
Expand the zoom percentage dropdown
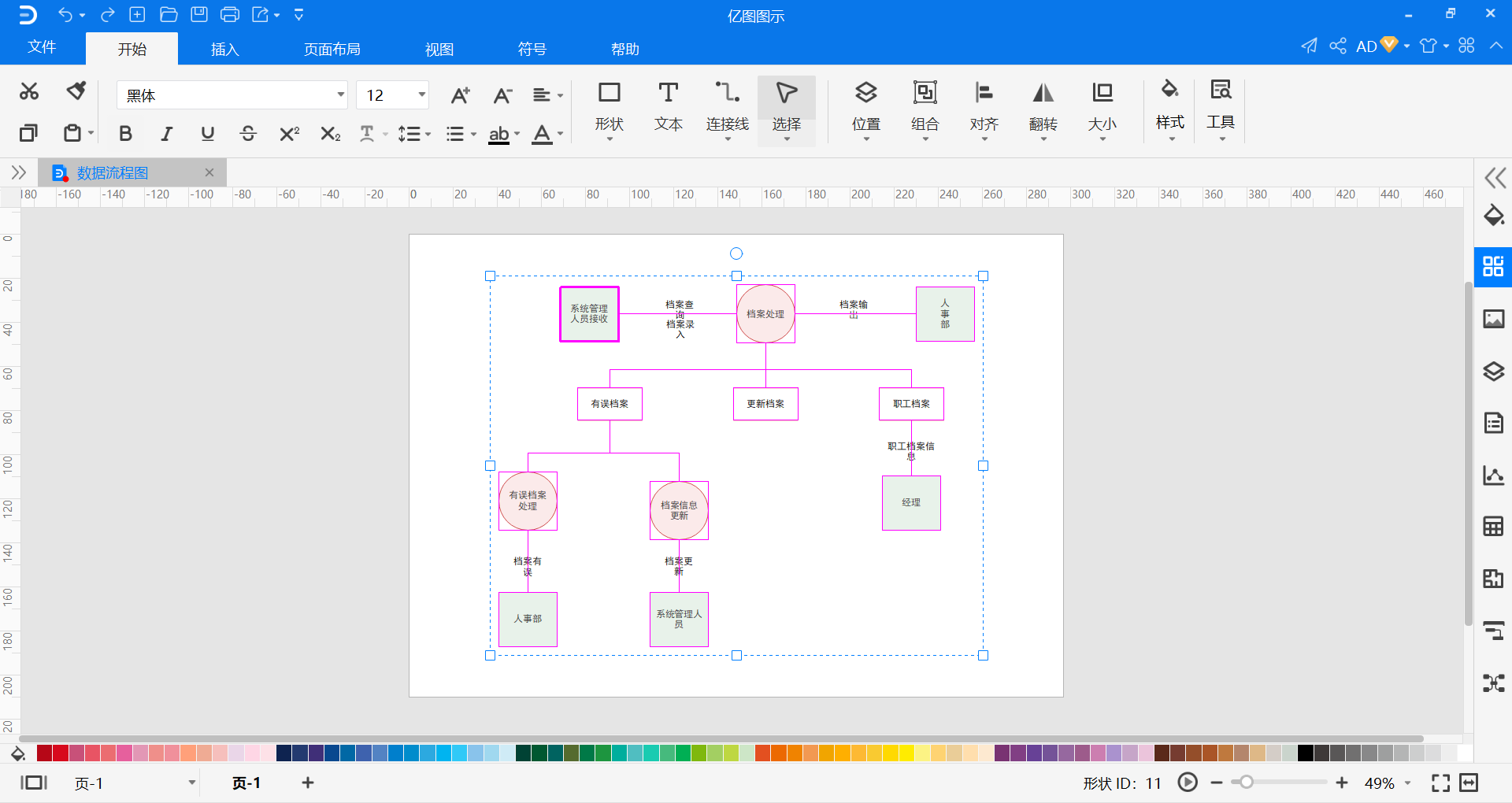1407,783
